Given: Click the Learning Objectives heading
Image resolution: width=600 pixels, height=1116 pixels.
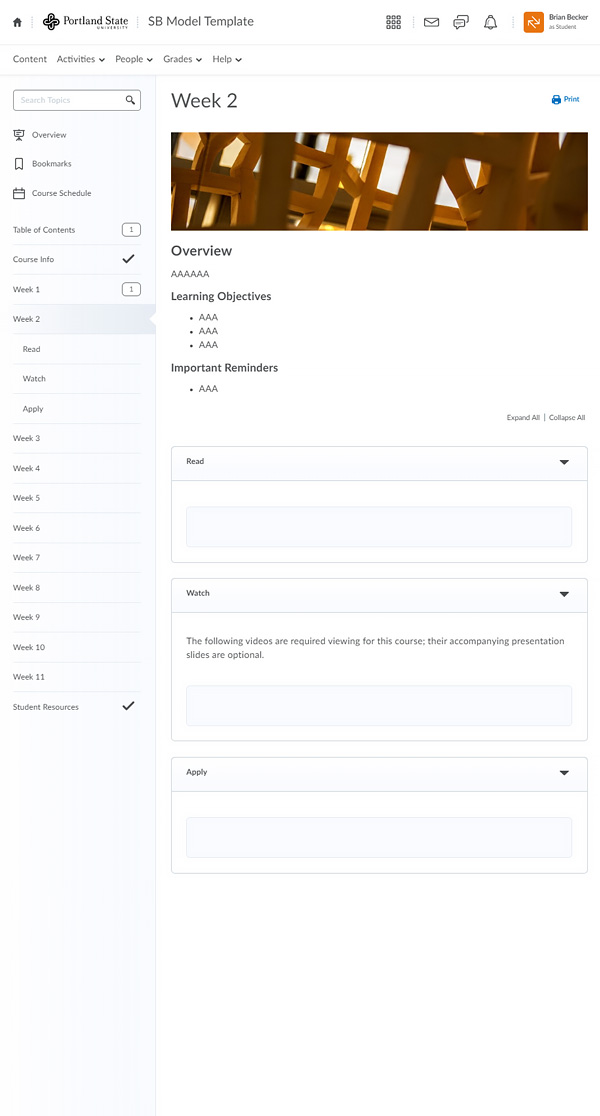Looking at the screenshot, I should point(221,296).
